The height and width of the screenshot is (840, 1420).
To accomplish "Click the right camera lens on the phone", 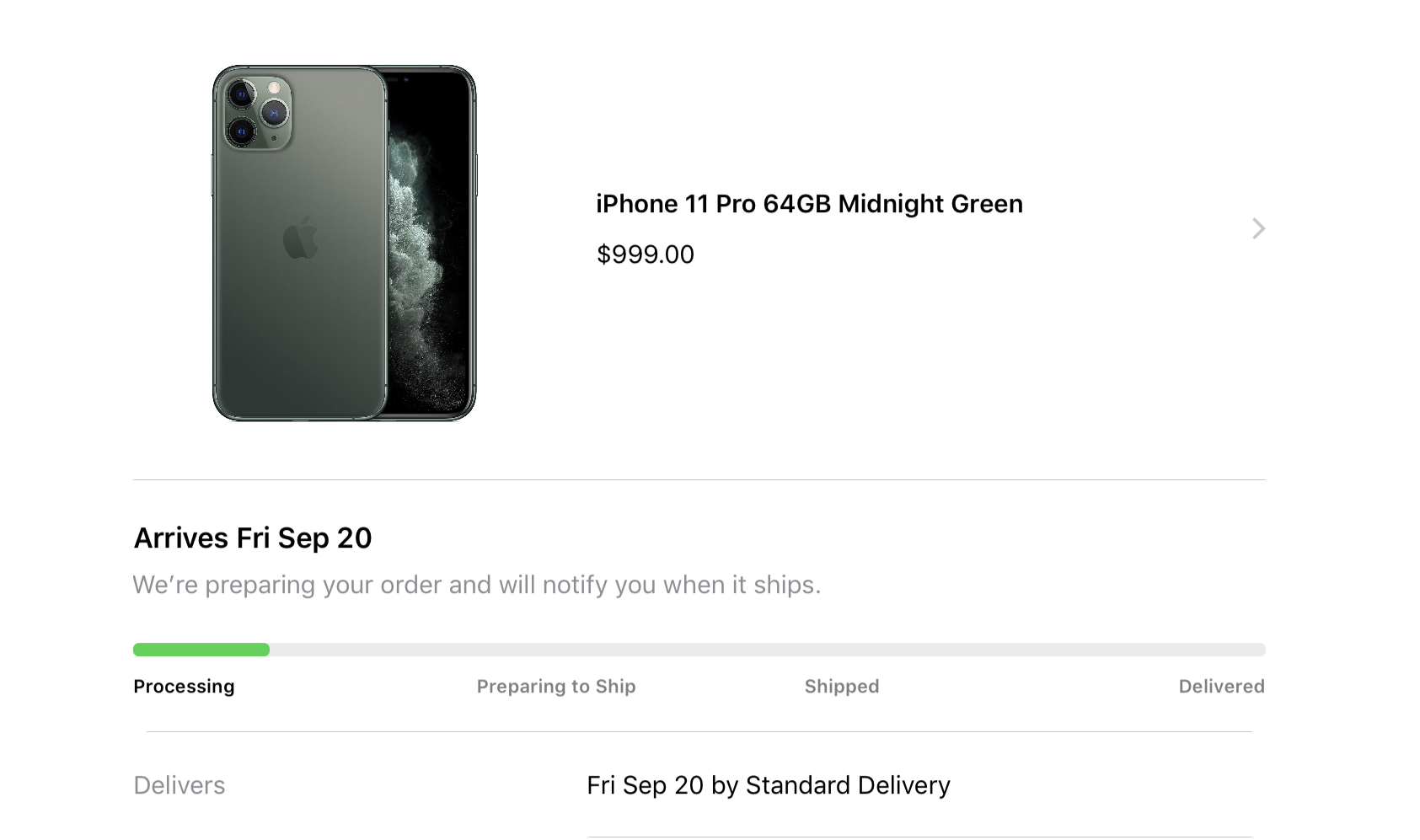I will tap(275, 113).
